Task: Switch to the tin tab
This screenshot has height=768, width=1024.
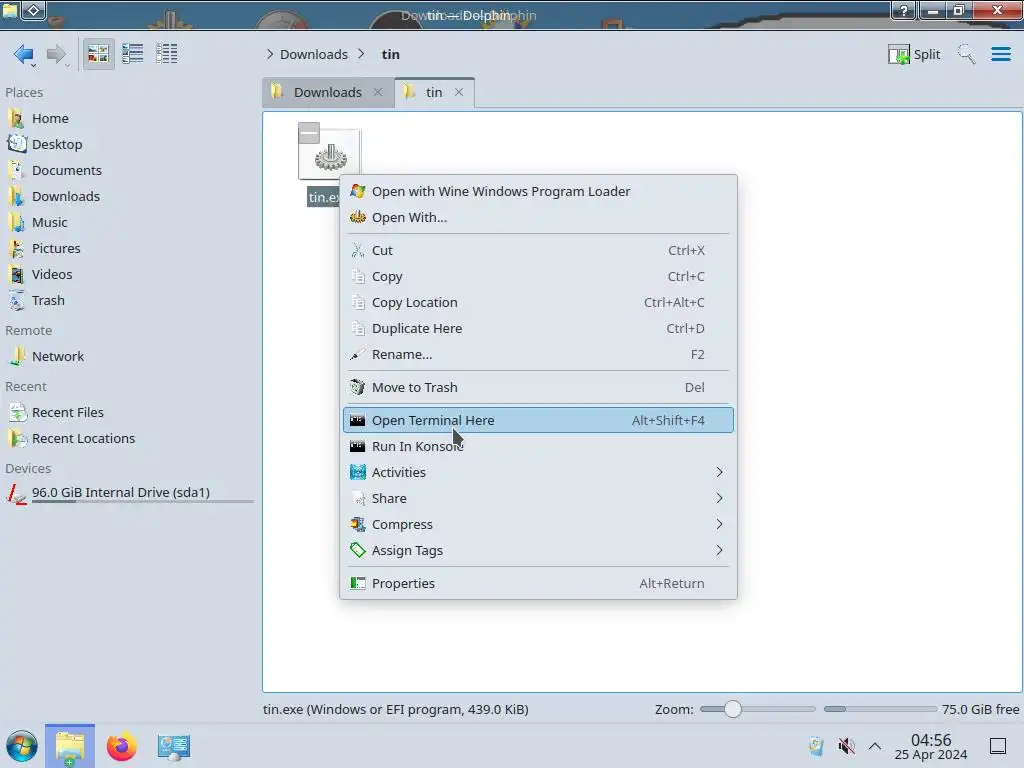Action: coord(434,93)
